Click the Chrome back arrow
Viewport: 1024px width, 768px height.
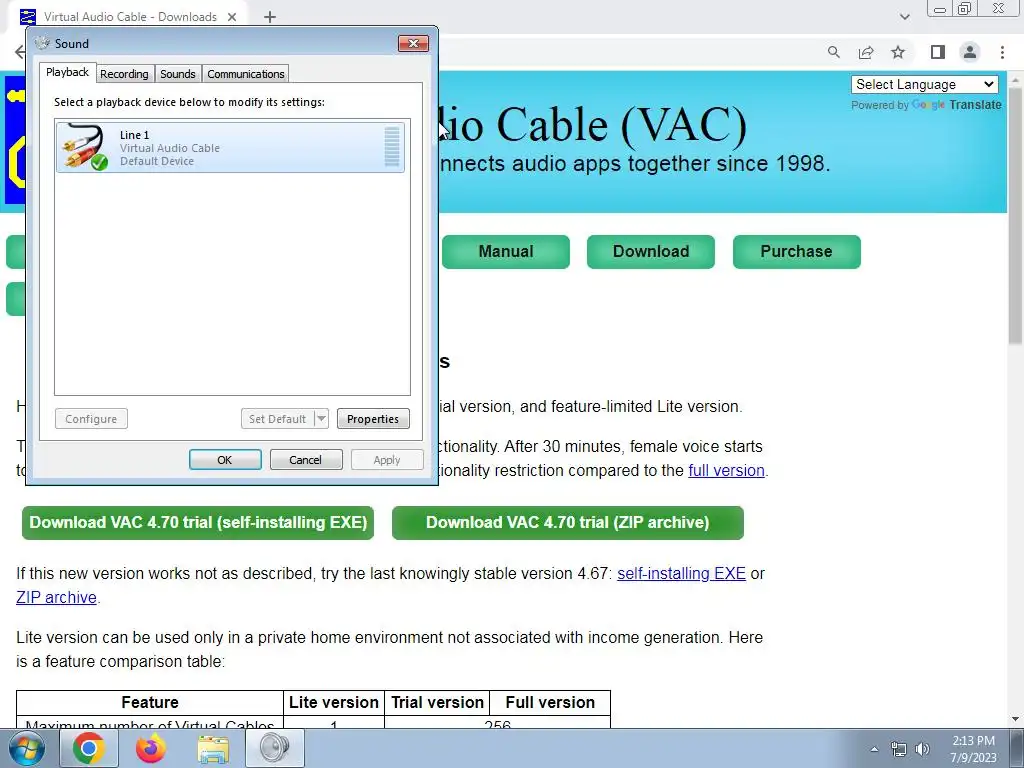[20, 52]
